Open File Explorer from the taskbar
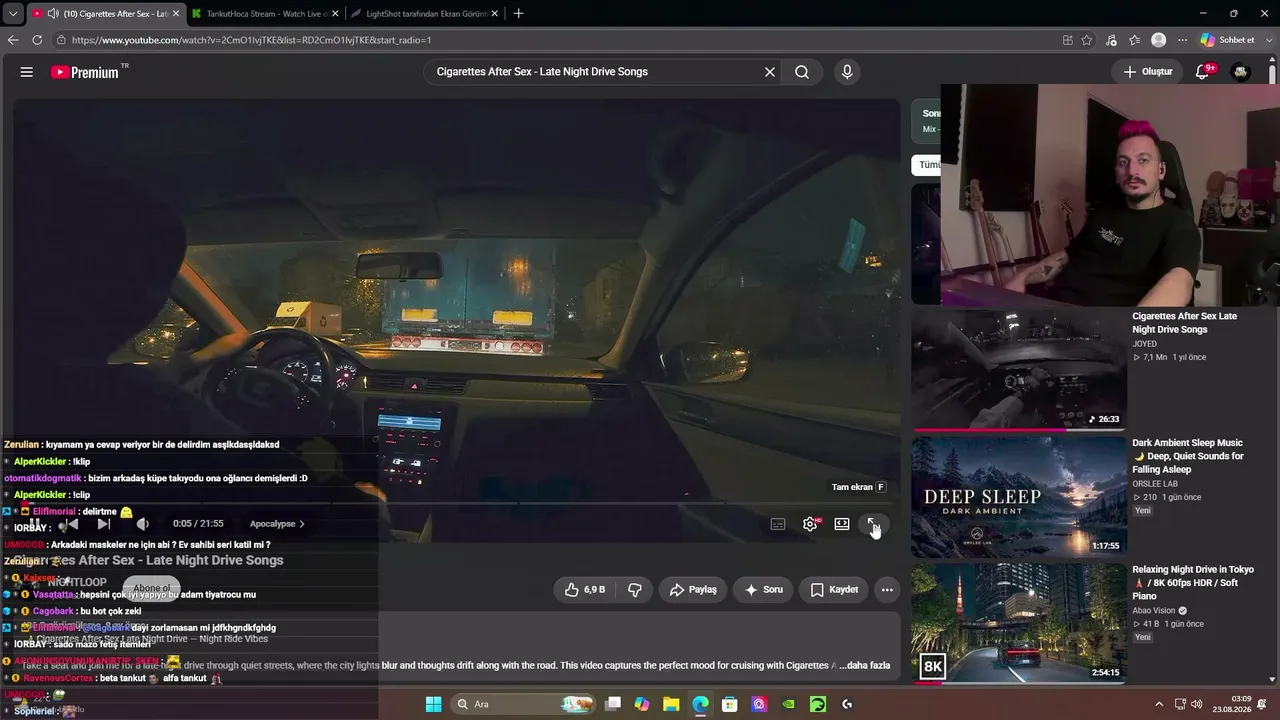The image size is (1280, 720). click(671, 704)
